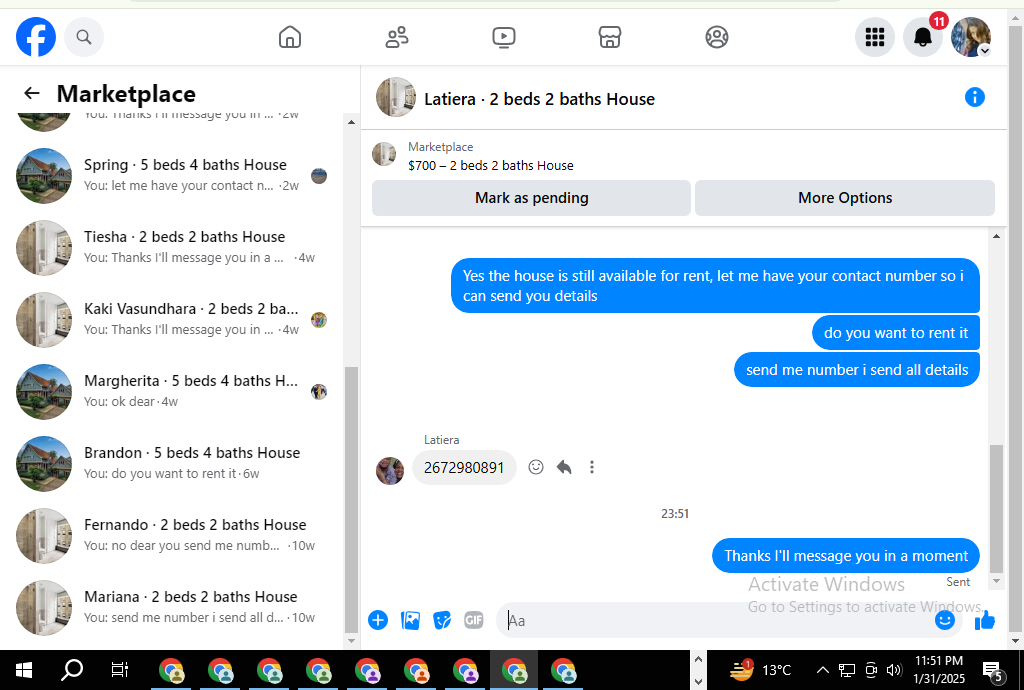Open the Video icon in top navigation
The height and width of the screenshot is (690, 1024).
click(x=504, y=37)
